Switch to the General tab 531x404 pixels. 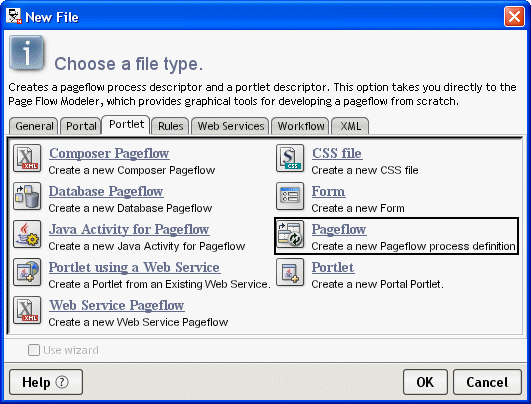click(x=34, y=126)
